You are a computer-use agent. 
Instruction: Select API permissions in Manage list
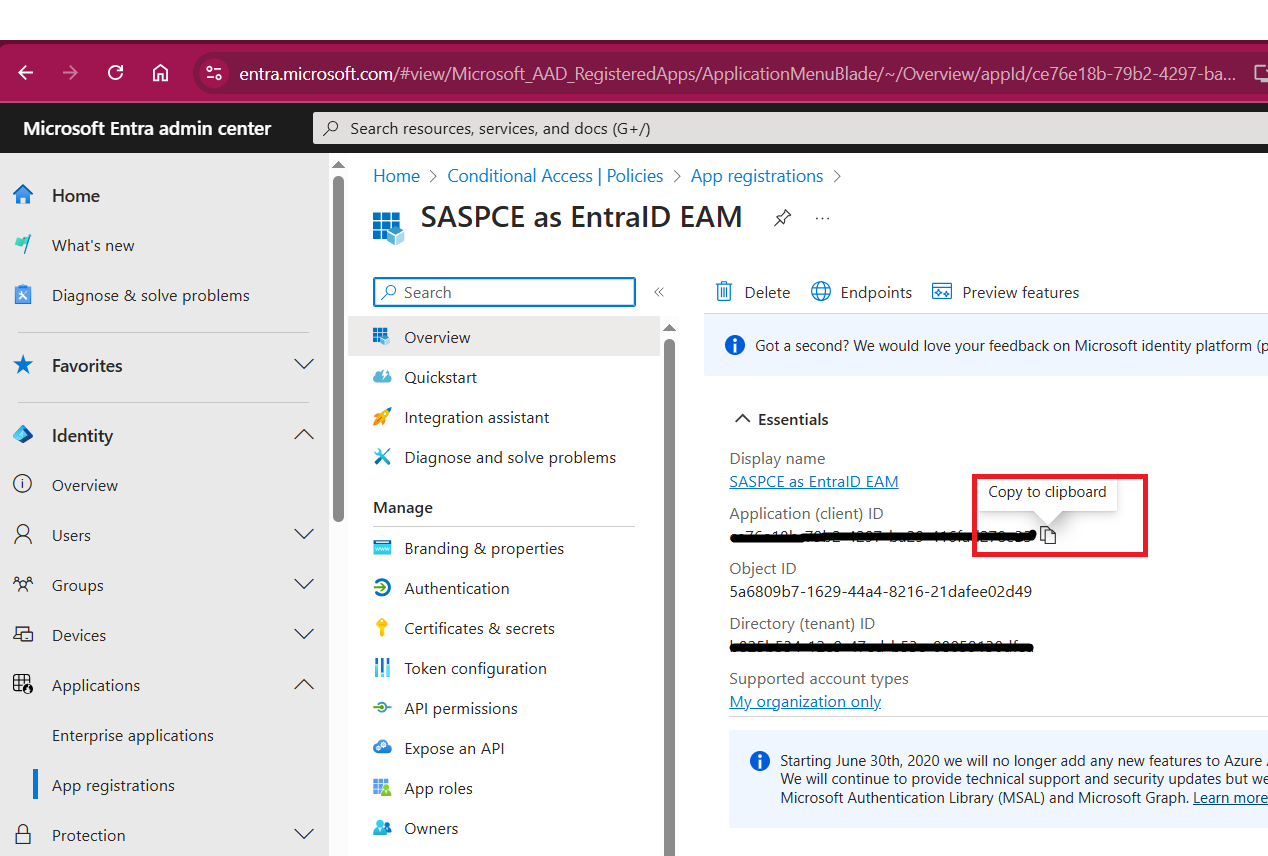(460, 708)
